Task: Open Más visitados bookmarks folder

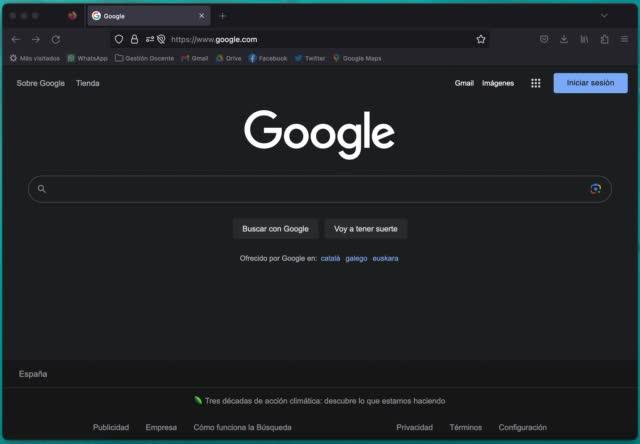Action: pyautogui.click(x=35, y=58)
